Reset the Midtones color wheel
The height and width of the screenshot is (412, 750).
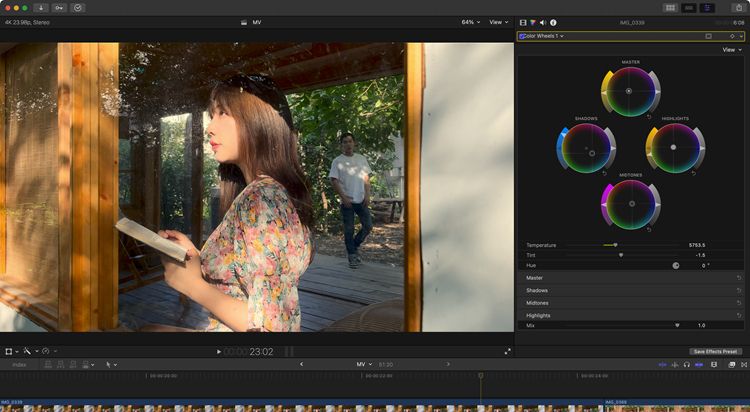click(x=649, y=230)
